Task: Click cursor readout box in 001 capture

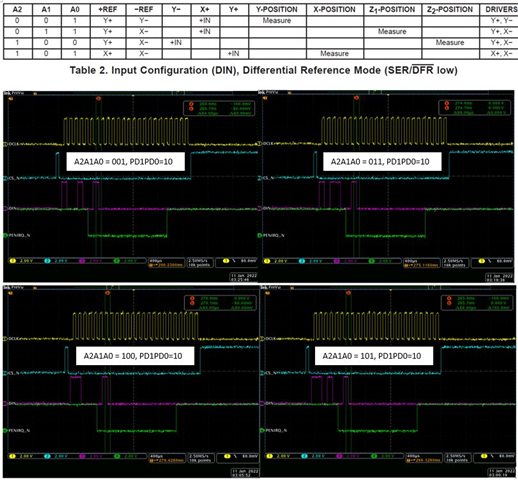Action: pos(219,108)
